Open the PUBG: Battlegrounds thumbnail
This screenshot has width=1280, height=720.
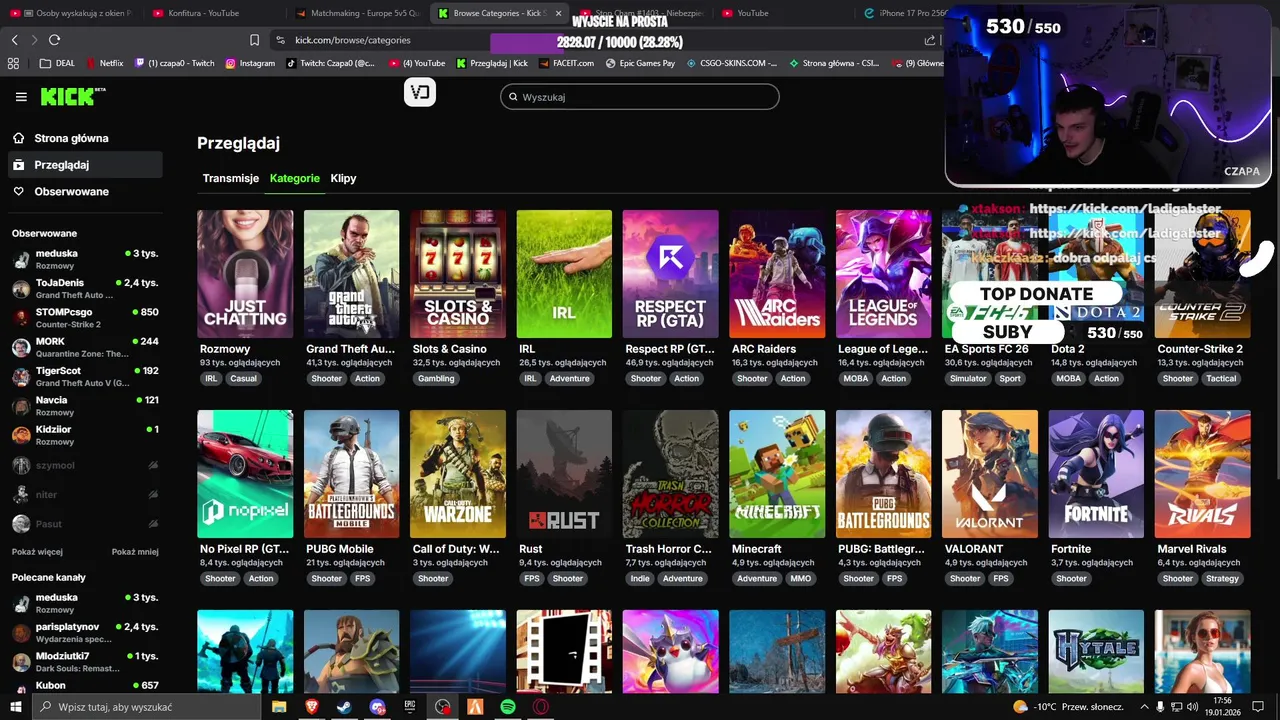click(883, 474)
